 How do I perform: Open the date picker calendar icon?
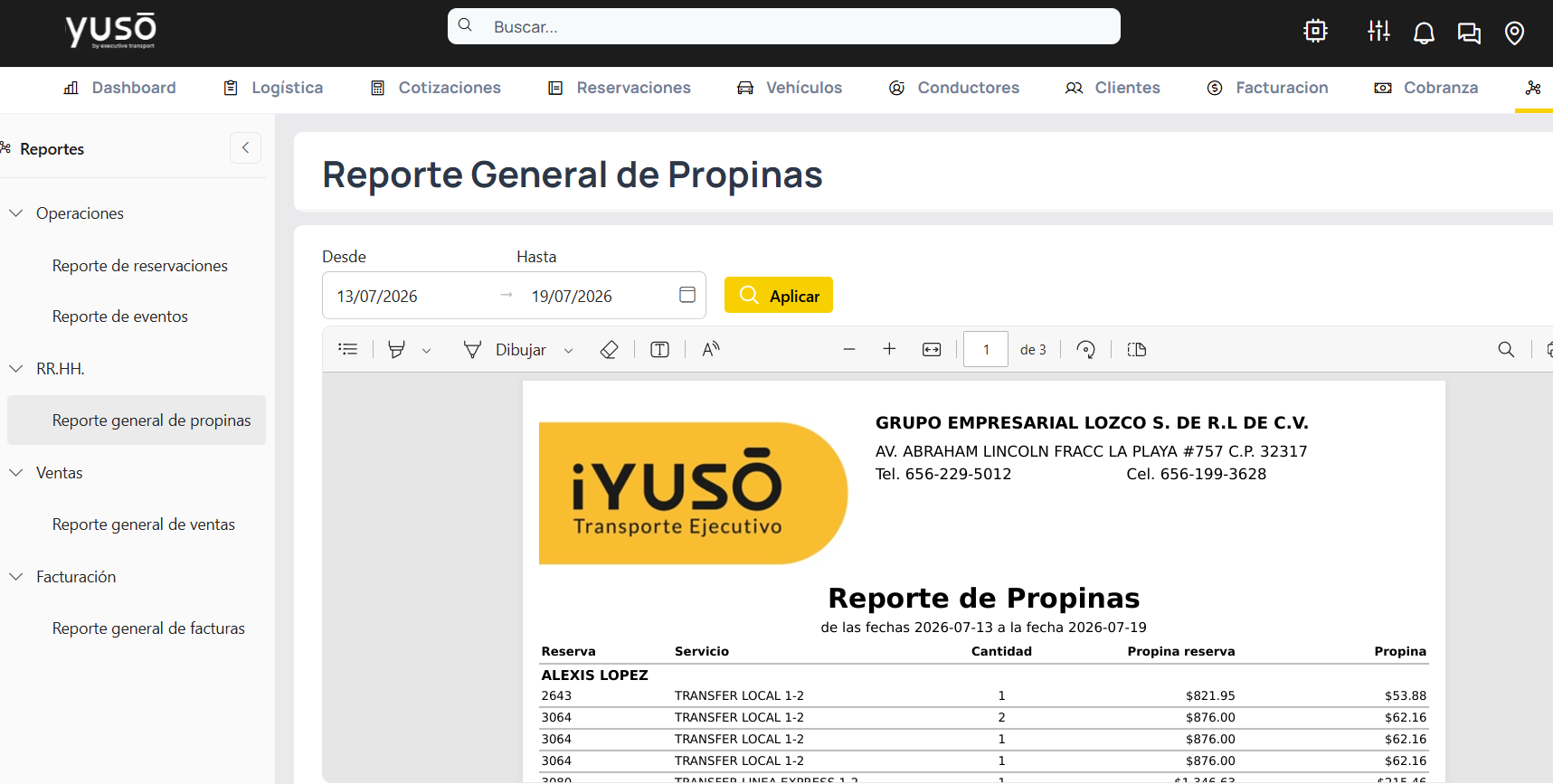[687, 295]
